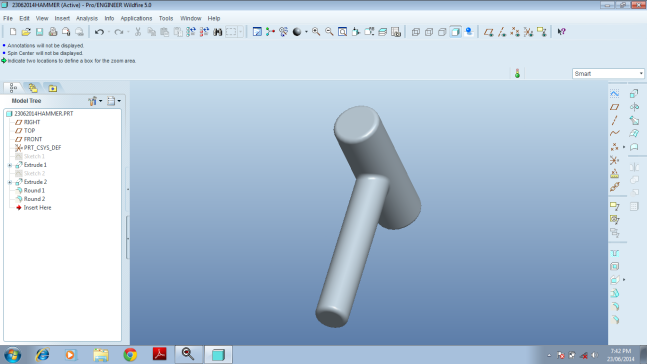Select the Datum Coordinate System tool

pyautogui.click(x=614, y=161)
